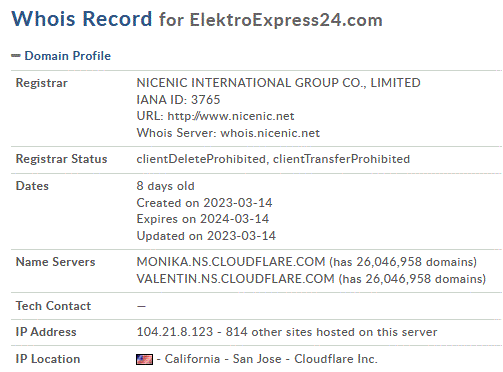The height and width of the screenshot is (372, 503).
Task: Open the http://www.nicenic.net registrar URL
Action: click(231, 116)
